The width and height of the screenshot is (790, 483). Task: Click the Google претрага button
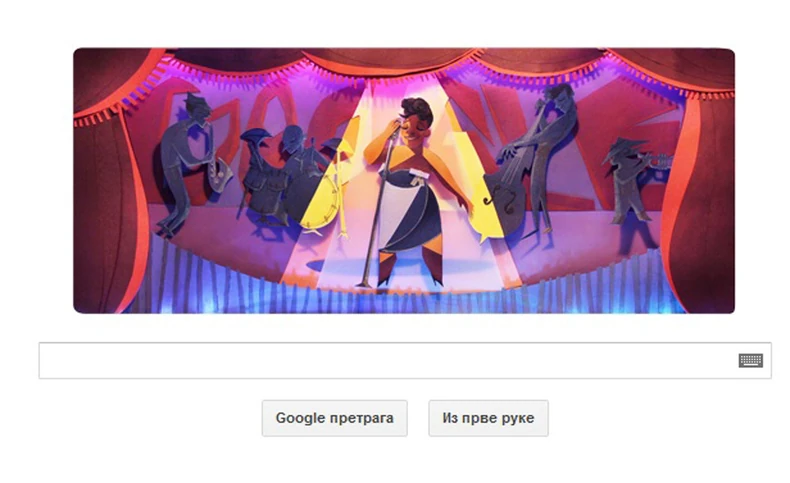(x=335, y=418)
